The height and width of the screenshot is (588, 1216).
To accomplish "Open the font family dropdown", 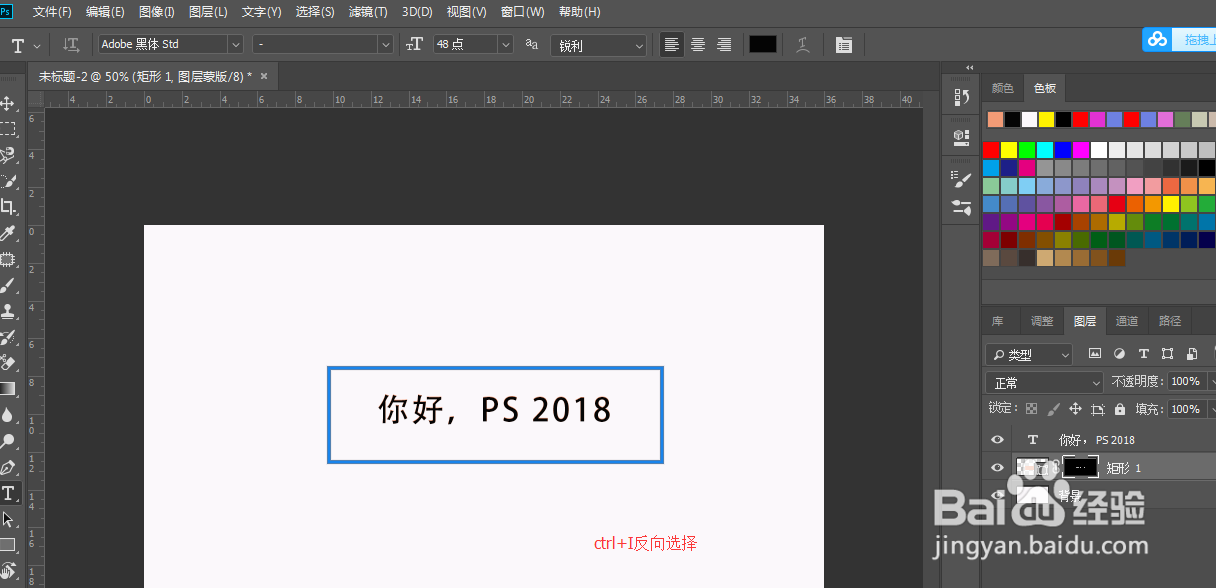I will pyautogui.click(x=236, y=44).
